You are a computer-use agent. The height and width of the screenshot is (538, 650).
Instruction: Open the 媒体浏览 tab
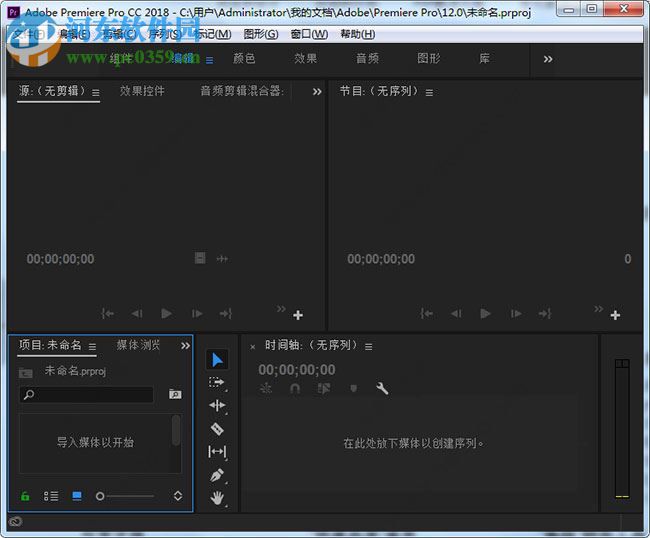(138, 345)
